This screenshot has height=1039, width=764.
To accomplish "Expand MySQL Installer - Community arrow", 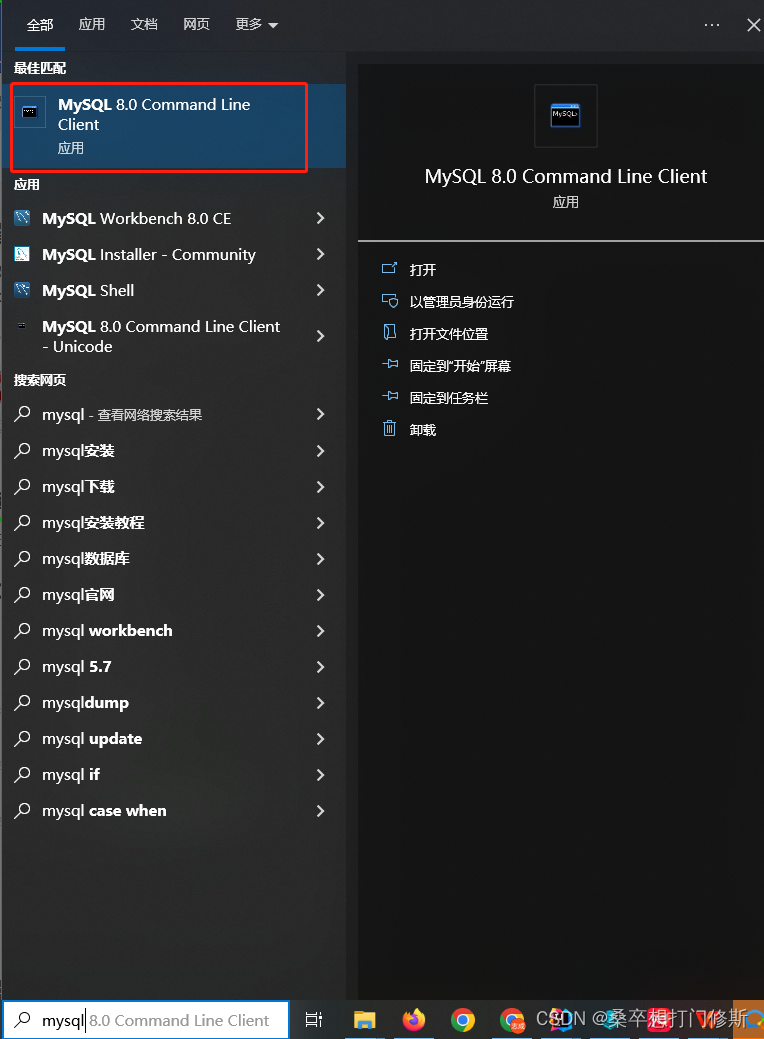I will (x=321, y=254).
